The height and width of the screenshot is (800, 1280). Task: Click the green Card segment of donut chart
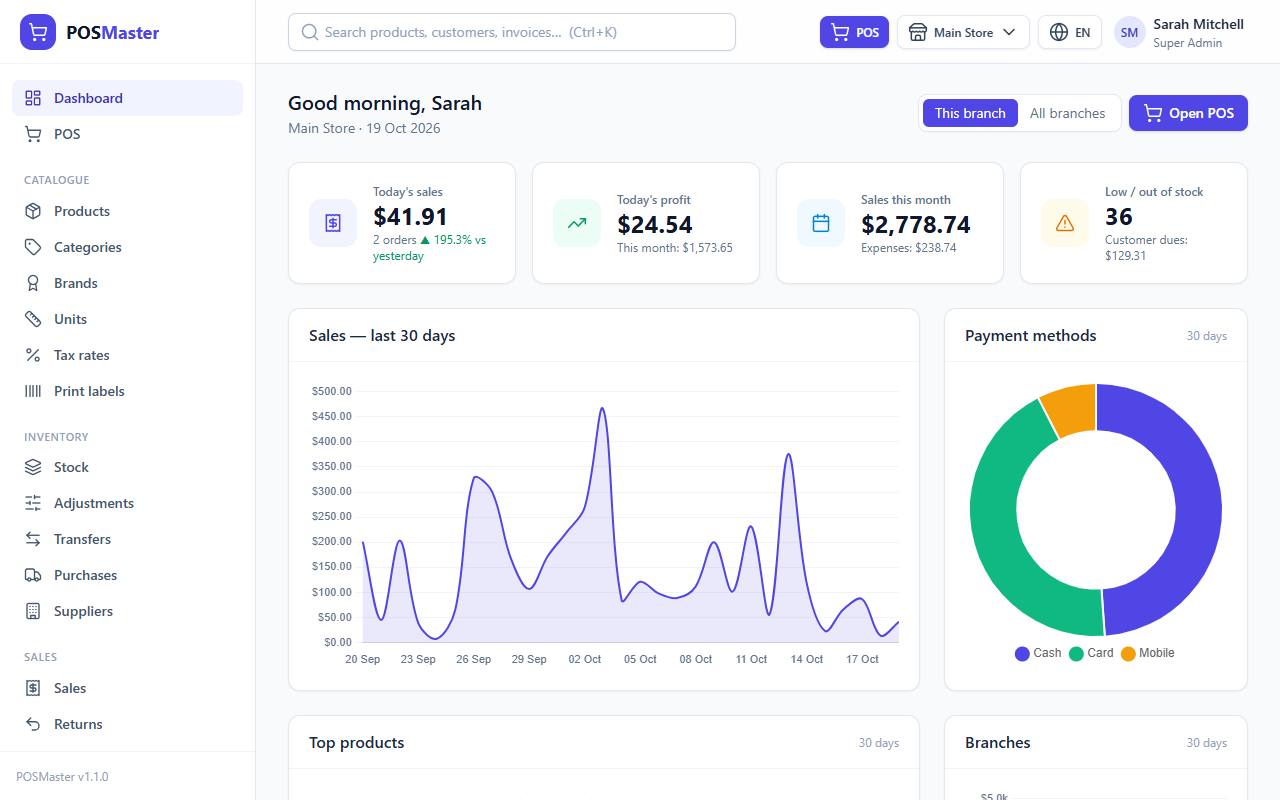click(x=995, y=520)
